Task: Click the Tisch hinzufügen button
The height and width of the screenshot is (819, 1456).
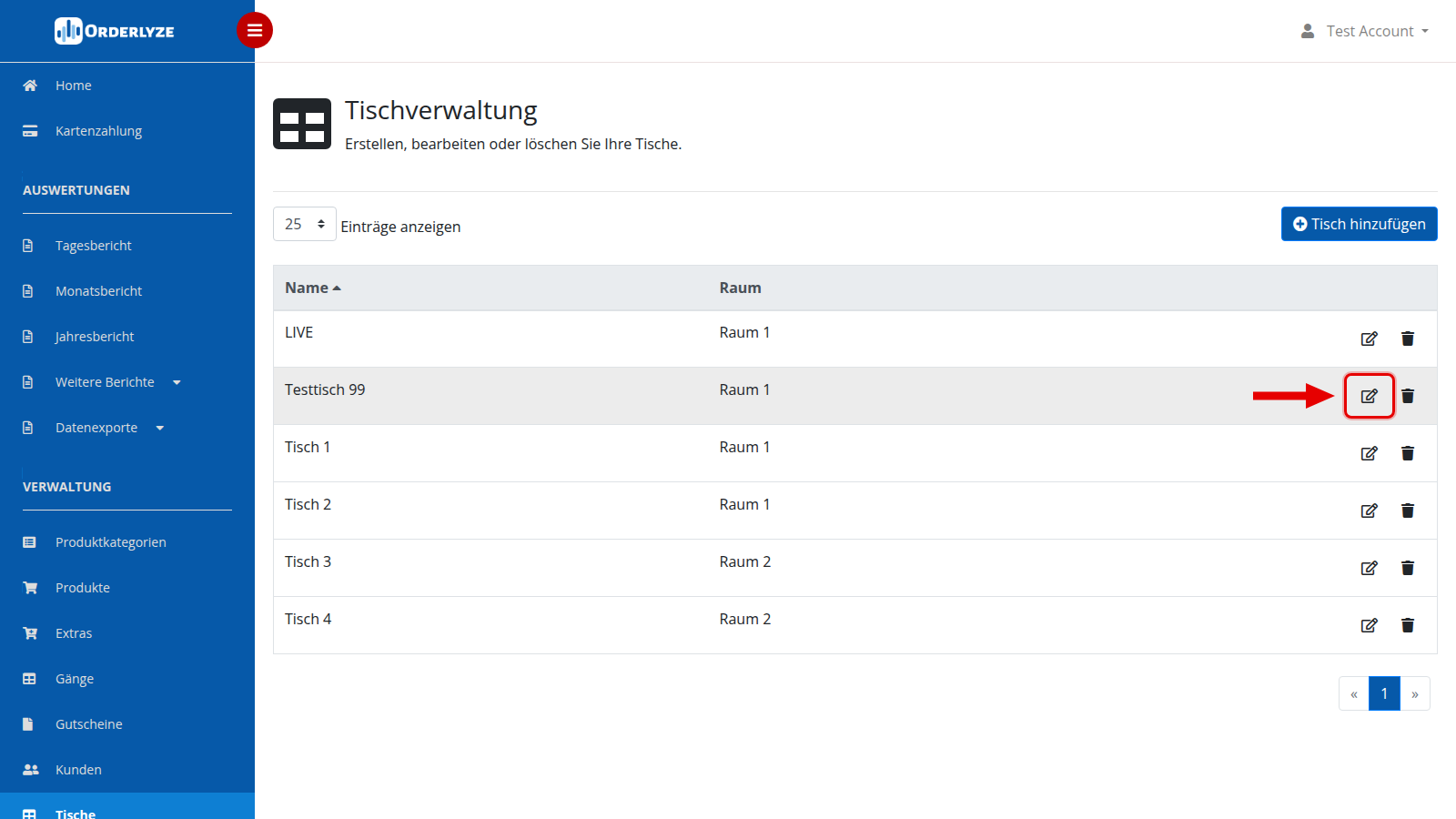Action: click(x=1359, y=224)
